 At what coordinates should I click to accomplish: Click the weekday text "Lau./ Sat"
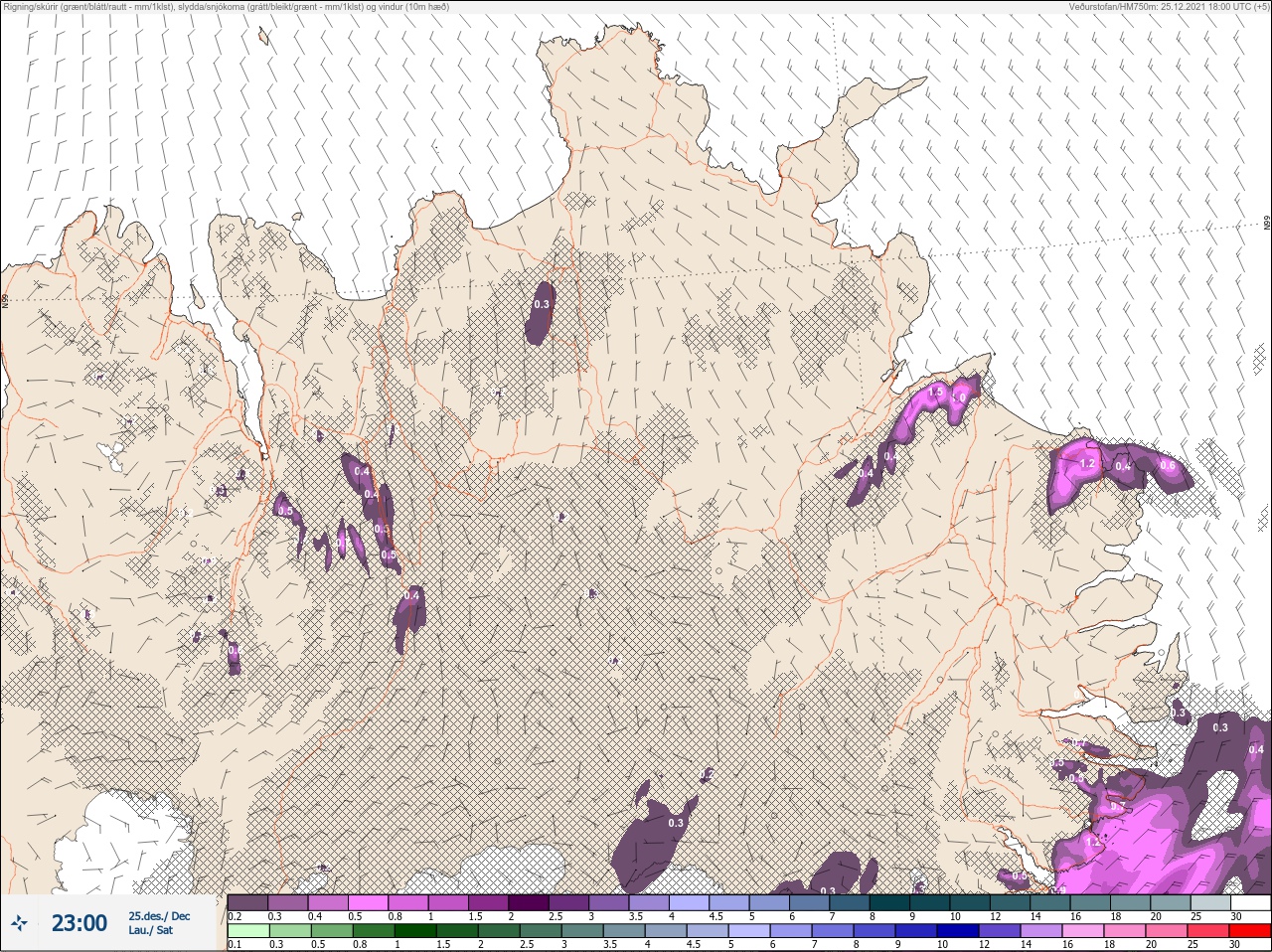click(151, 930)
